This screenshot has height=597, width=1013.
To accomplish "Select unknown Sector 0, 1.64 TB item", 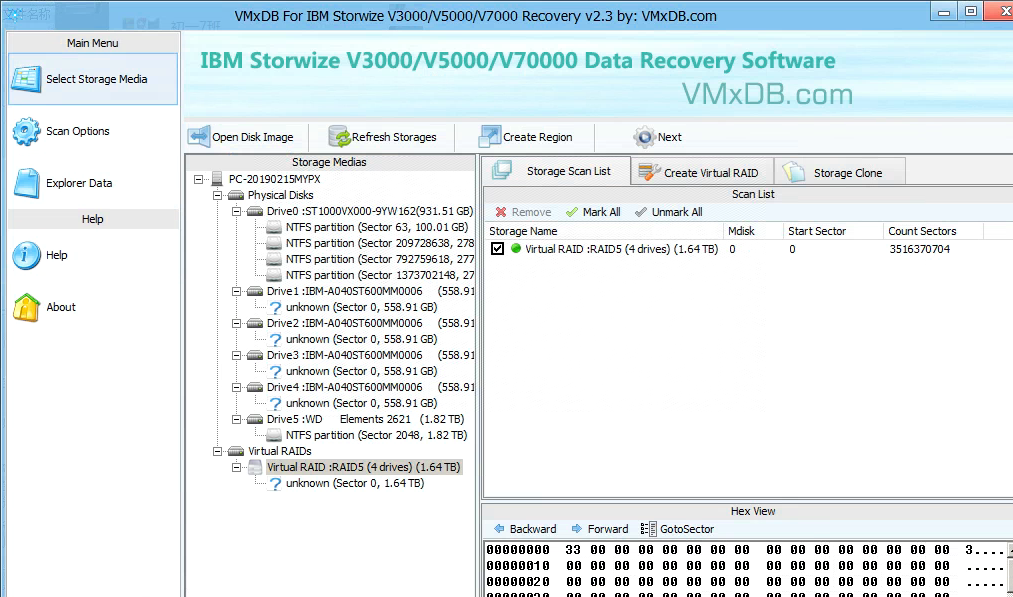I will [x=355, y=483].
